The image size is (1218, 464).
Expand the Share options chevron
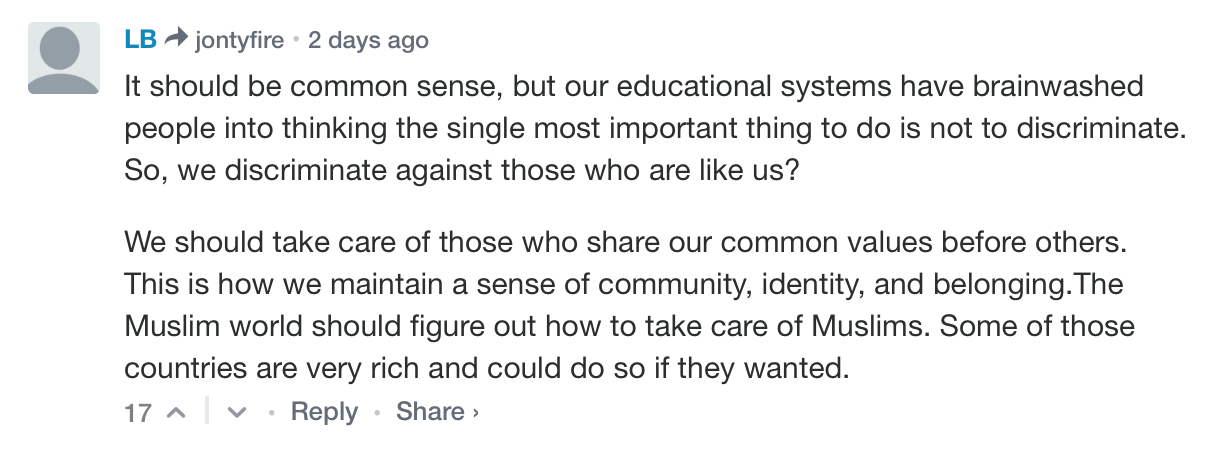coord(475,412)
